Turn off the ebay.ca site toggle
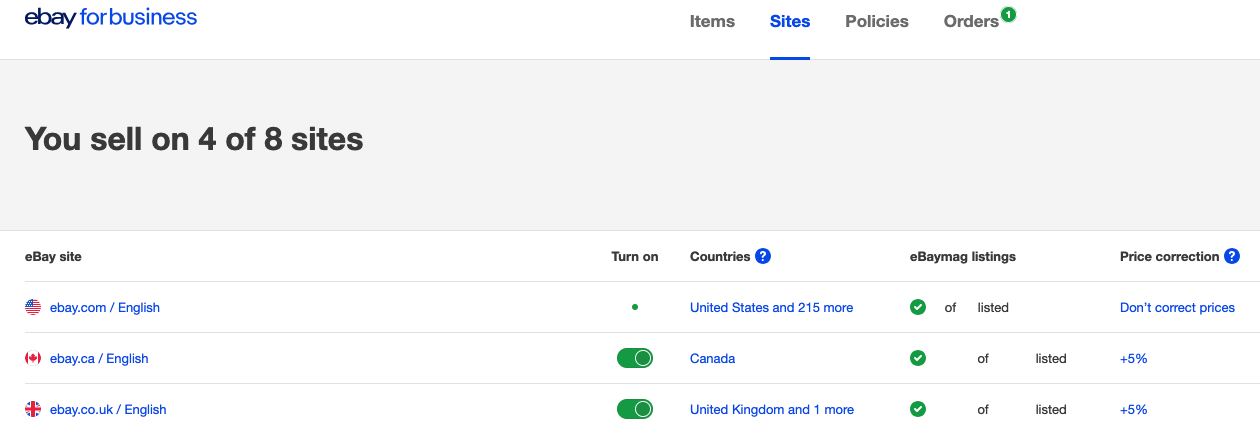The image size is (1260, 428). click(x=635, y=358)
